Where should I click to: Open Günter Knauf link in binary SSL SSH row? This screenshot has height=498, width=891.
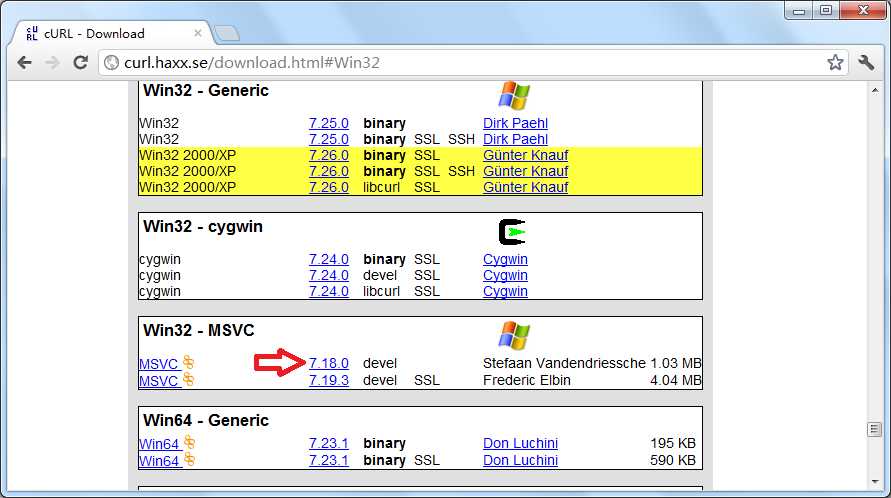click(526, 171)
